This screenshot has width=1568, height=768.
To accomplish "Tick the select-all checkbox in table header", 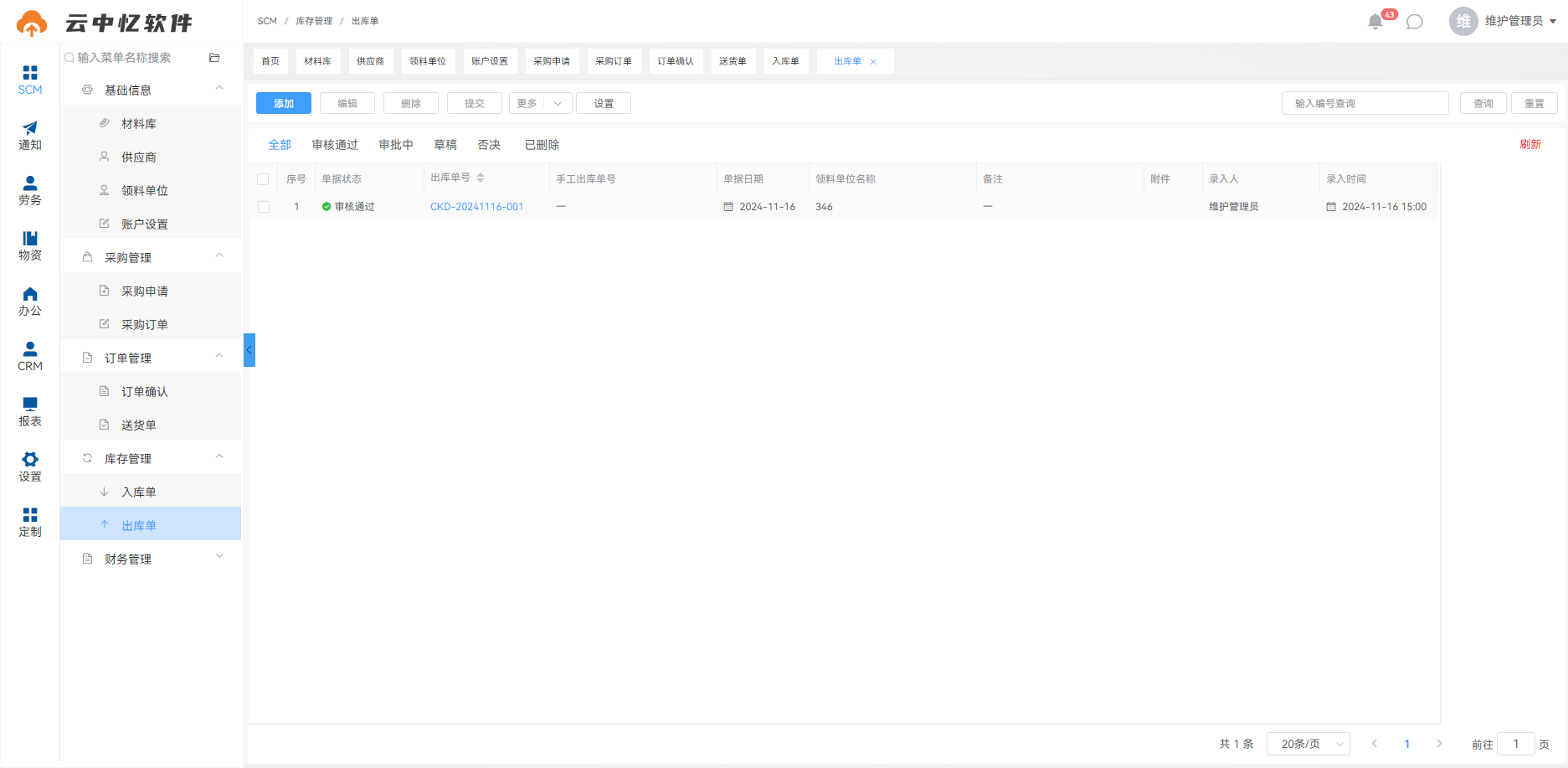I will (263, 179).
